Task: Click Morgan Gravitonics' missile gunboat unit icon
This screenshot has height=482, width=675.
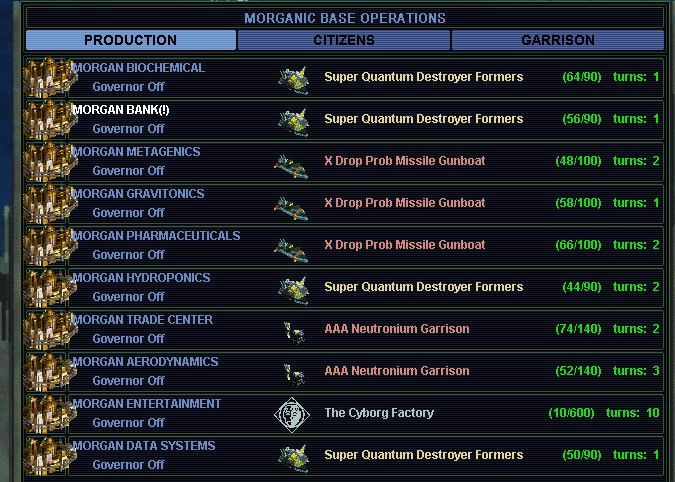Action: [x=291, y=203]
